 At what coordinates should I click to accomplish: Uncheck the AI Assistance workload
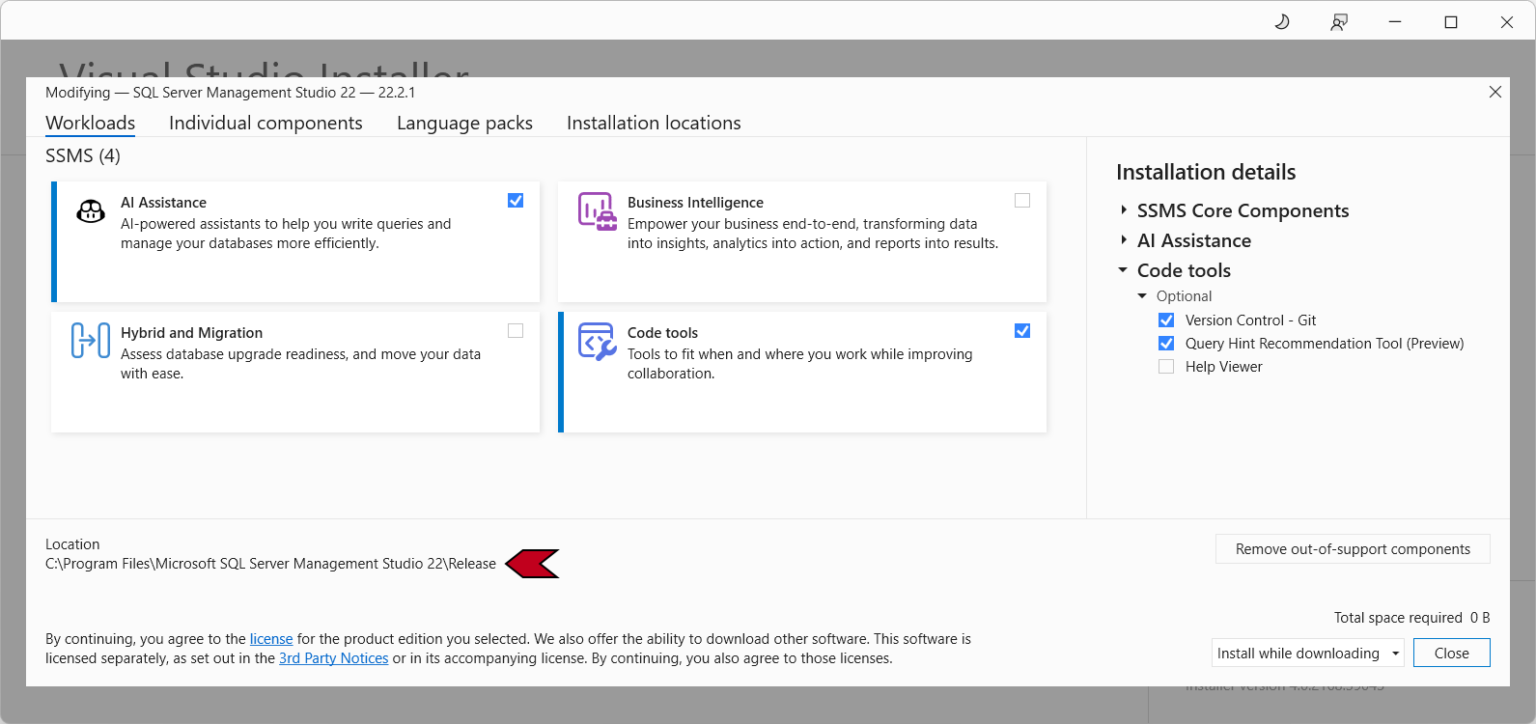(516, 200)
